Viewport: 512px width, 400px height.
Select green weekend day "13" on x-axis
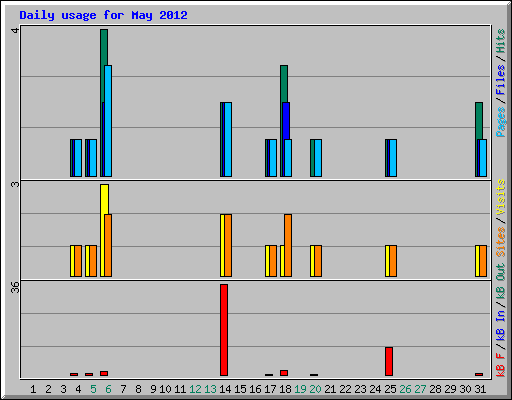(x=210, y=389)
